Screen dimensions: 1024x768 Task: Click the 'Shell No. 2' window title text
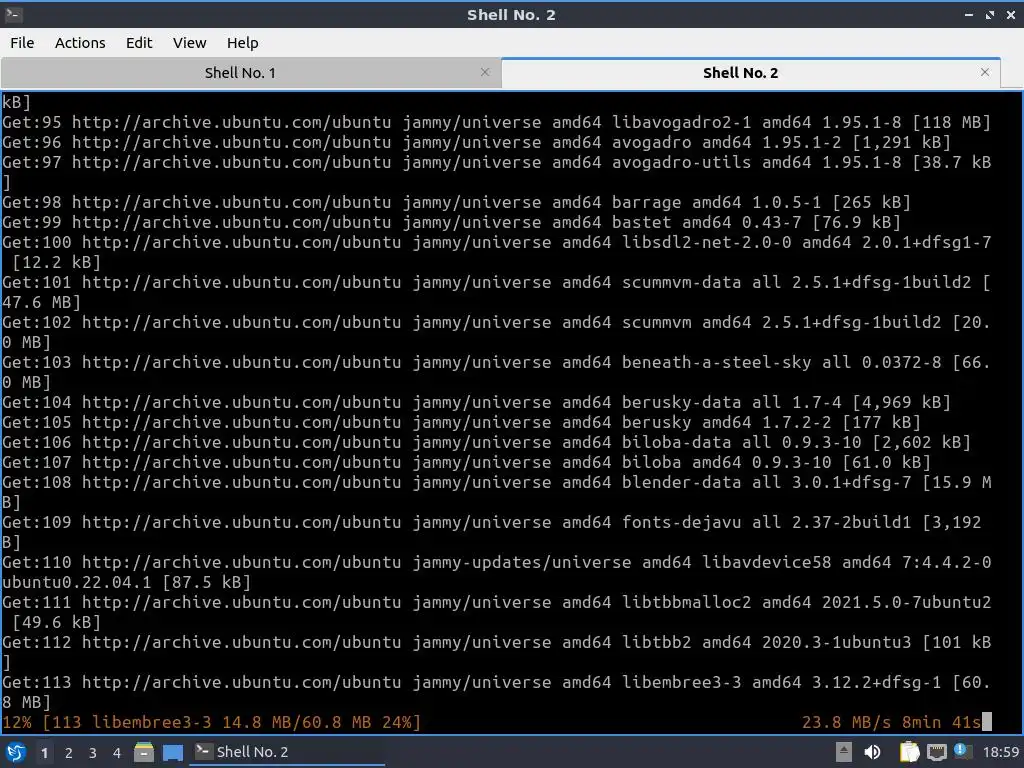click(x=511, y=14)
